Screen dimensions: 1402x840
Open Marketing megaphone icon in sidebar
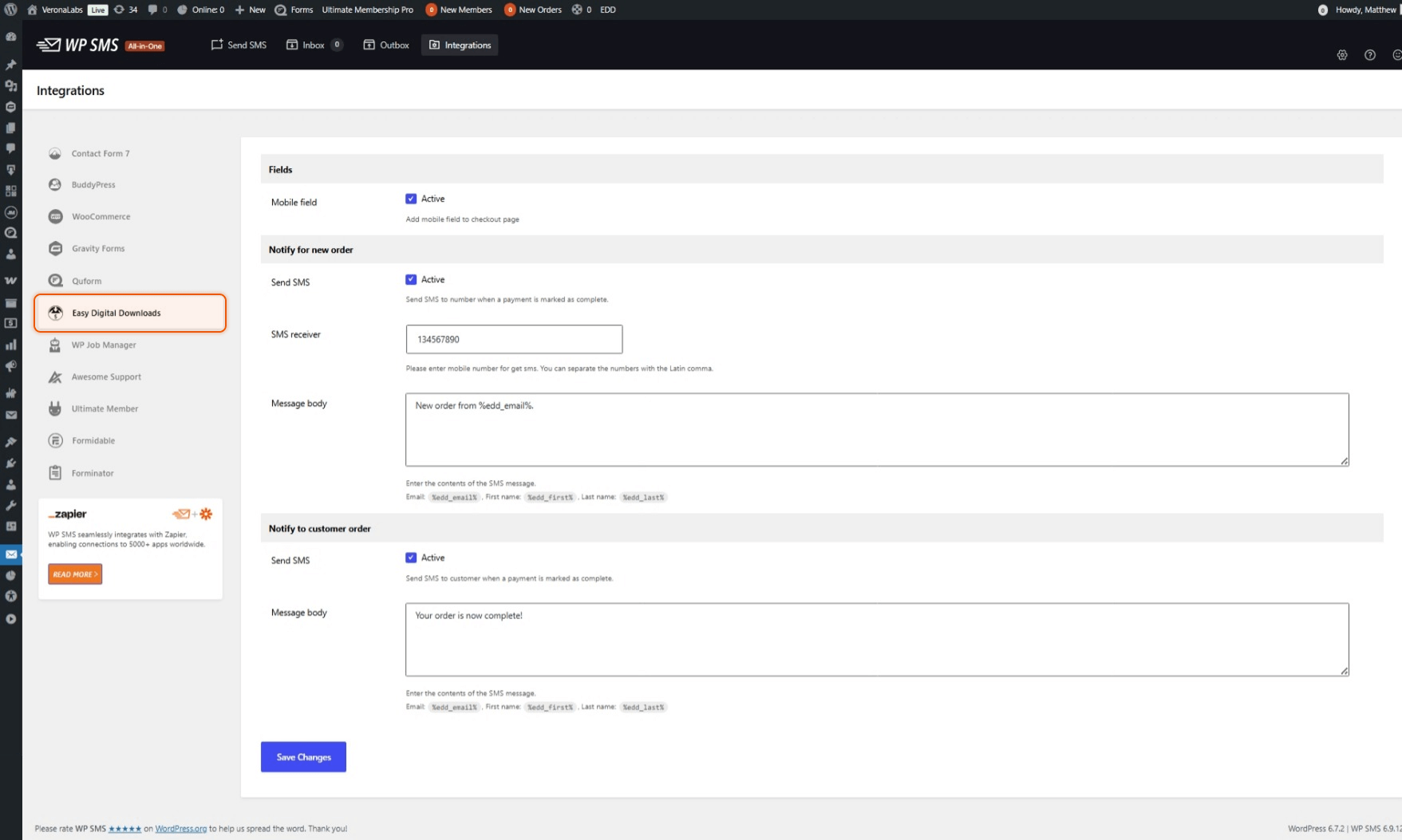tap(11, 366)
